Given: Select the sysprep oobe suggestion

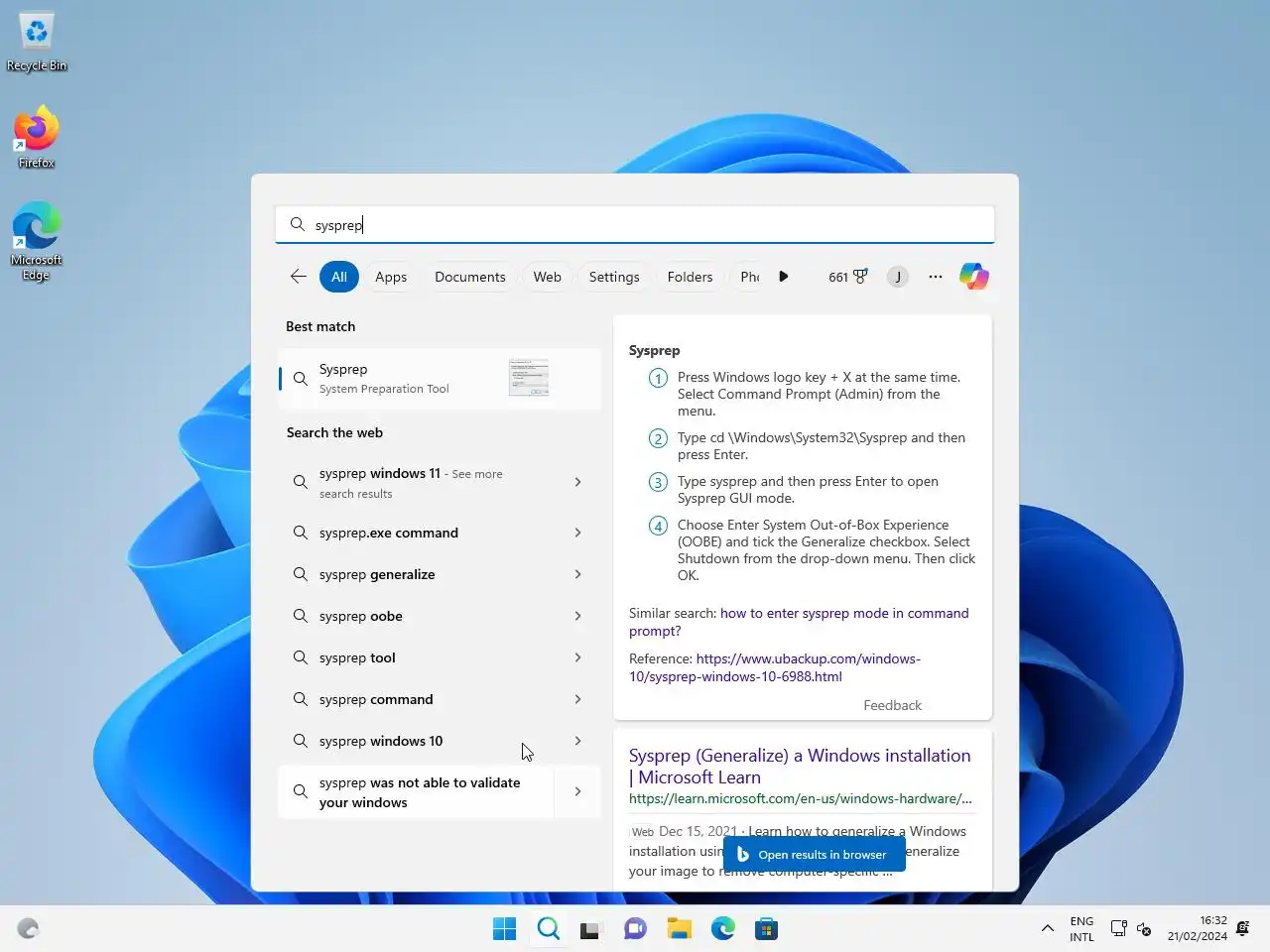Looking at the screenshot, I should point(417,616).
